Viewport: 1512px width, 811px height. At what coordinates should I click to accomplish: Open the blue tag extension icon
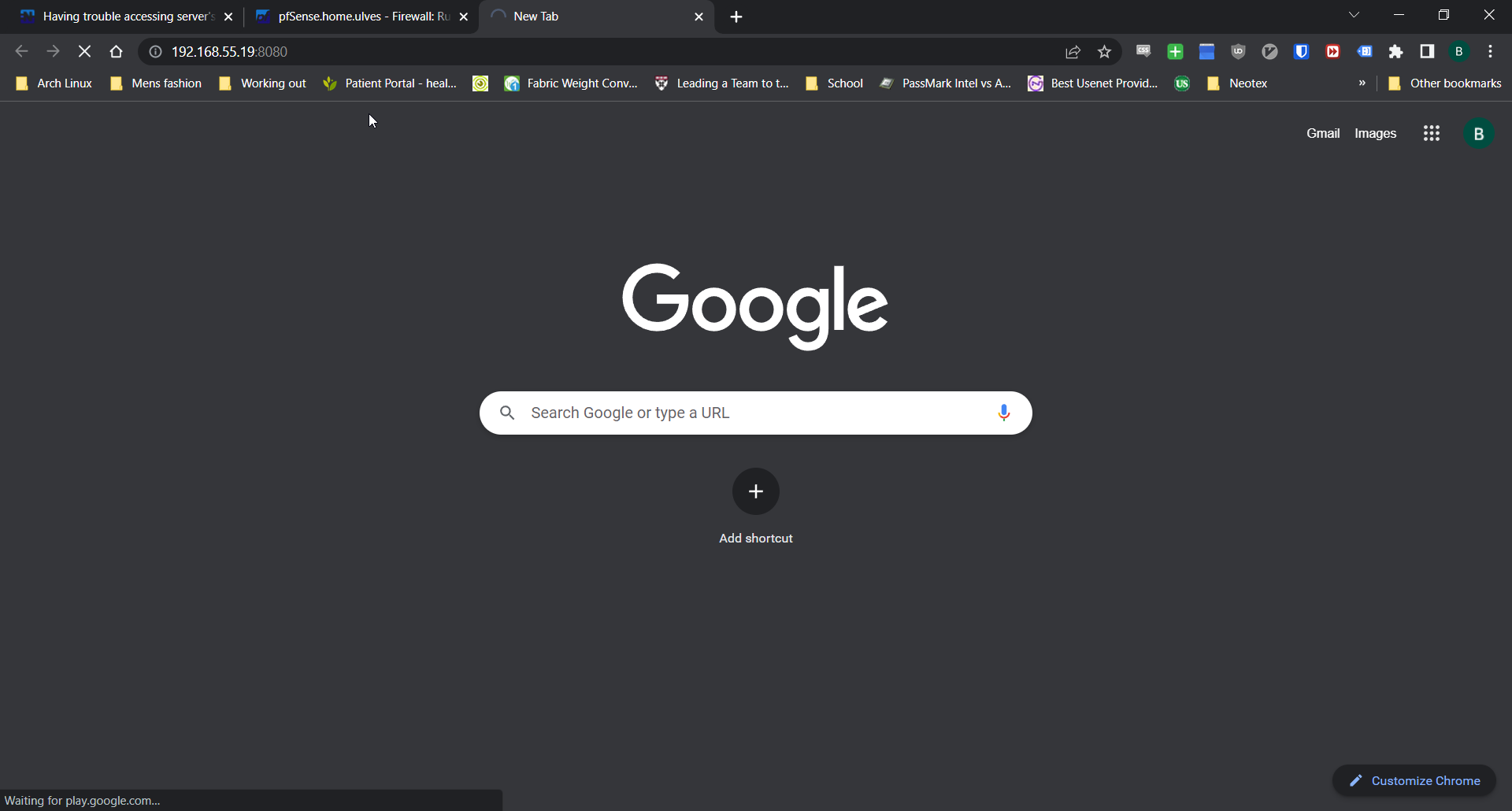tap(1364, 52)
